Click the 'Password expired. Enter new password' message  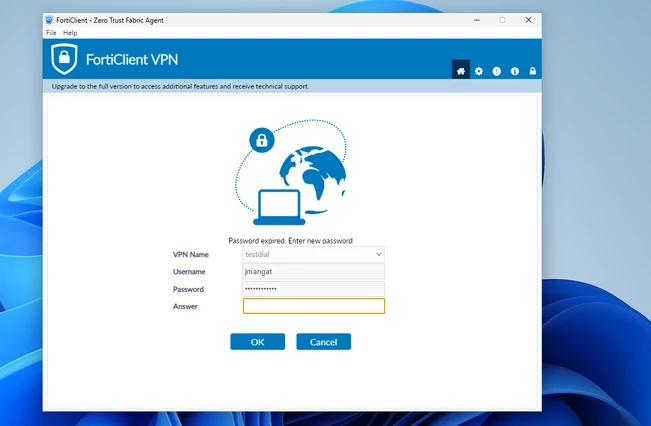point(291,241)
